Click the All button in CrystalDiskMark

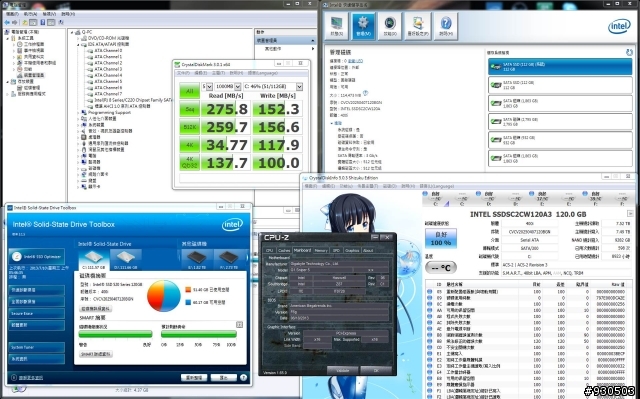tap(189, 91)
